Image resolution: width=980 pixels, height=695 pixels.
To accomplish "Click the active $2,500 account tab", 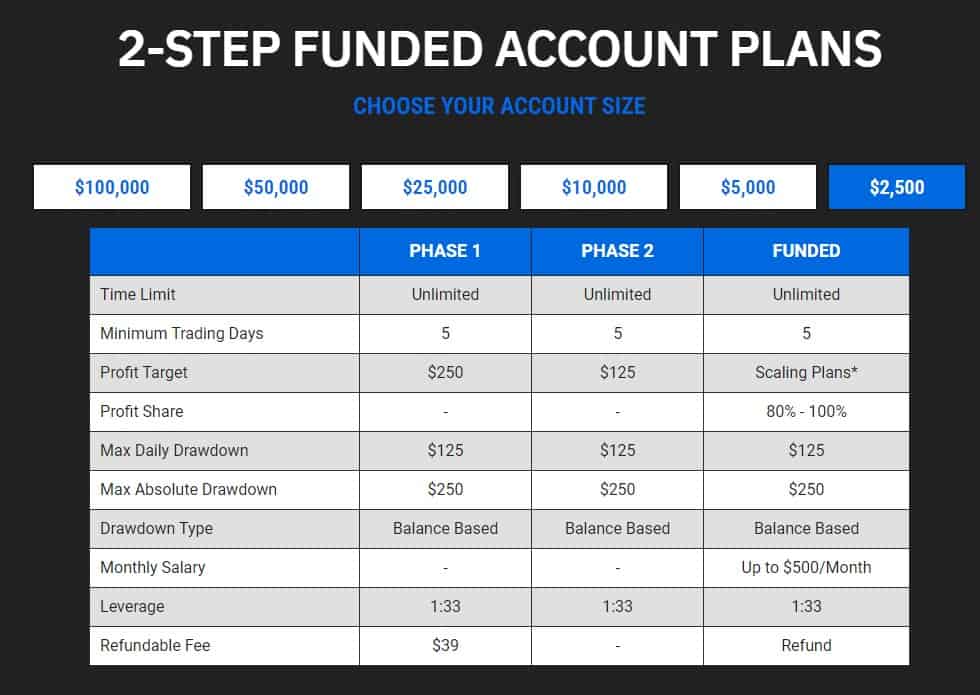I will pos(897,187).
